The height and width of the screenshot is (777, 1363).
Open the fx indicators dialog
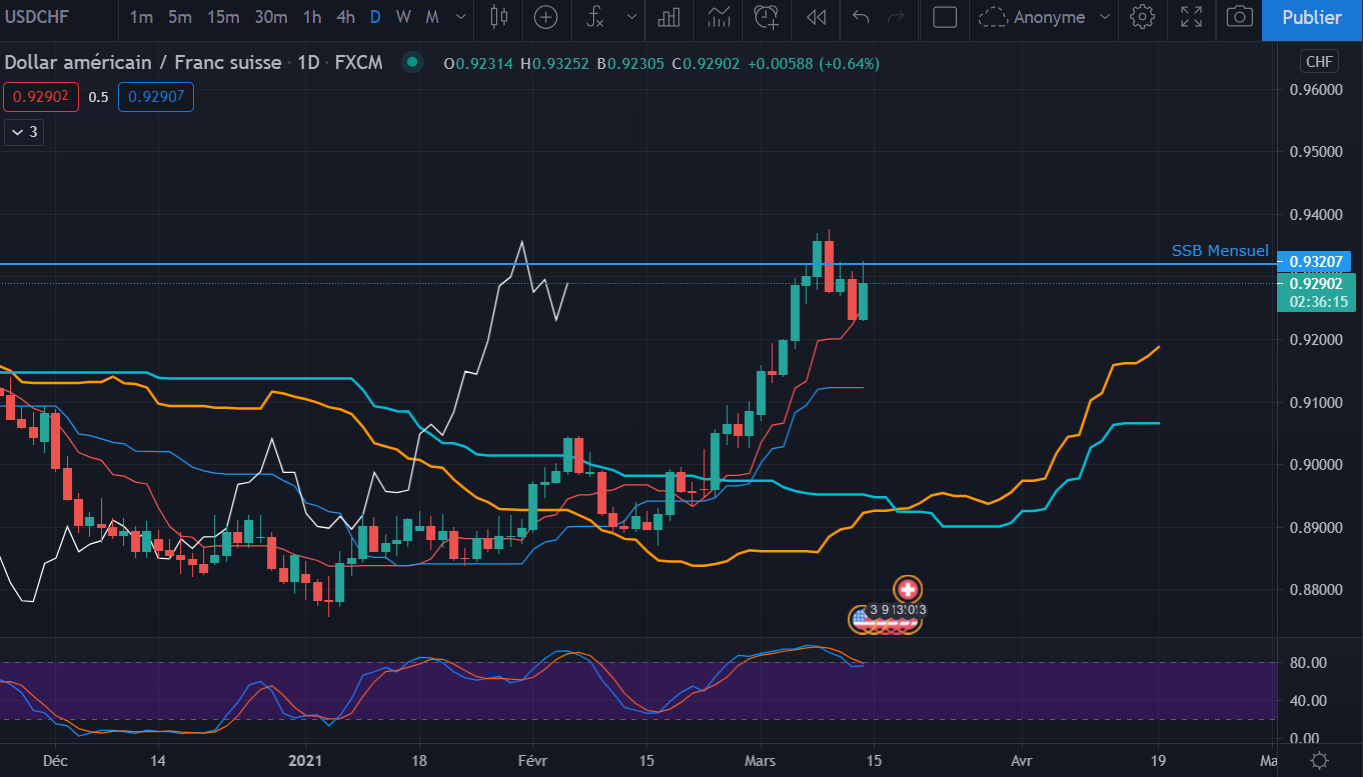pos(595,17)
